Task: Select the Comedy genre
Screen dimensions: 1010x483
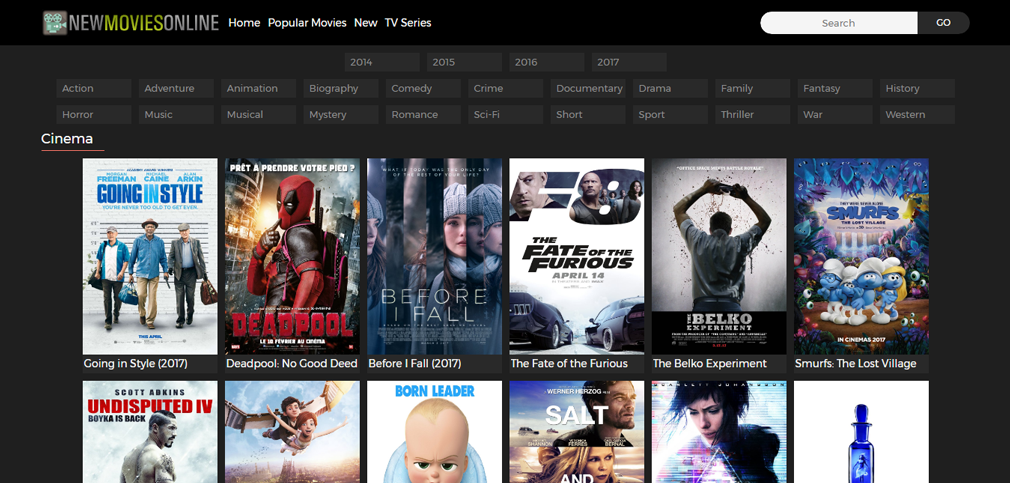Action: pyautogui.click(x=423, y=88)
